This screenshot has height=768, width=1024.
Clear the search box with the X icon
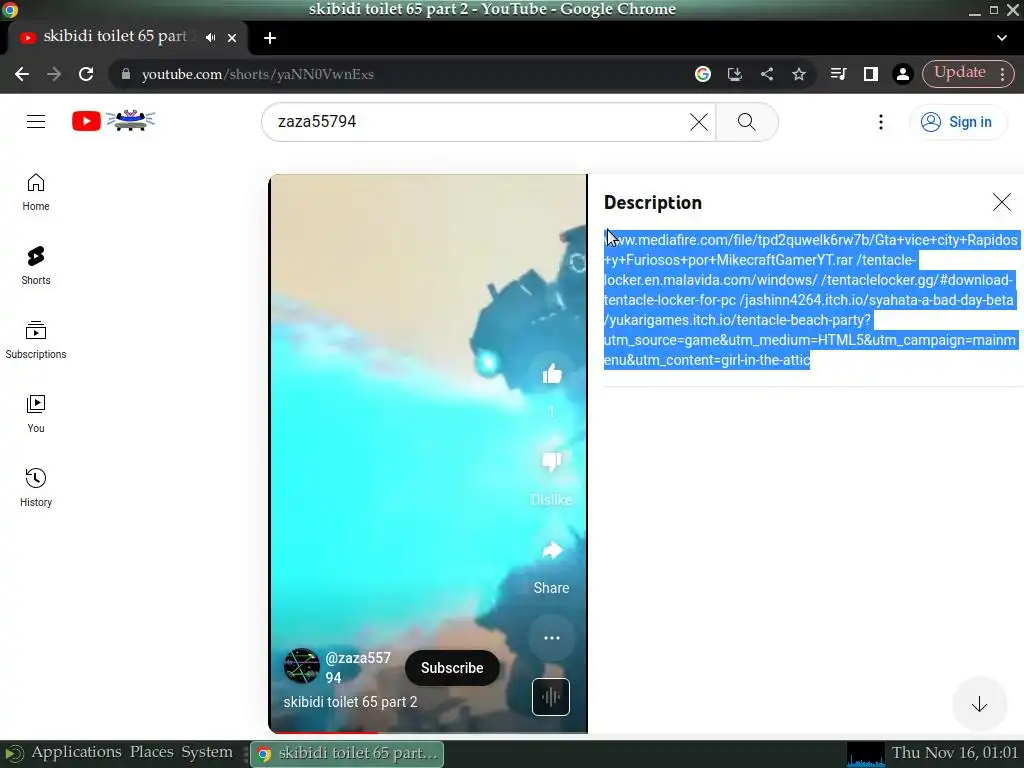click(x=698, y=121)
